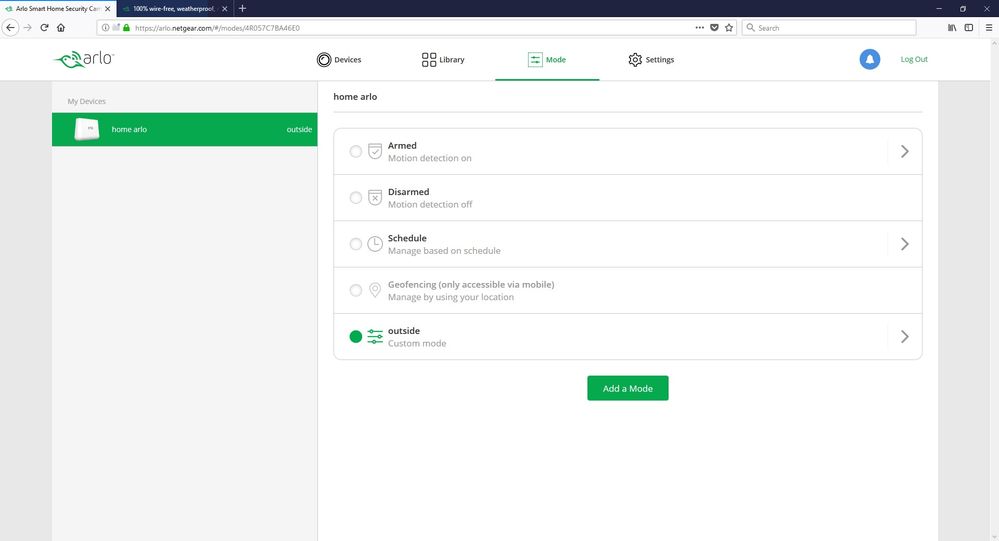Viewport: 999px width, 541px height.
Task: Close the 100% wire-free browser tab
Action: click(x=224, y=9)
